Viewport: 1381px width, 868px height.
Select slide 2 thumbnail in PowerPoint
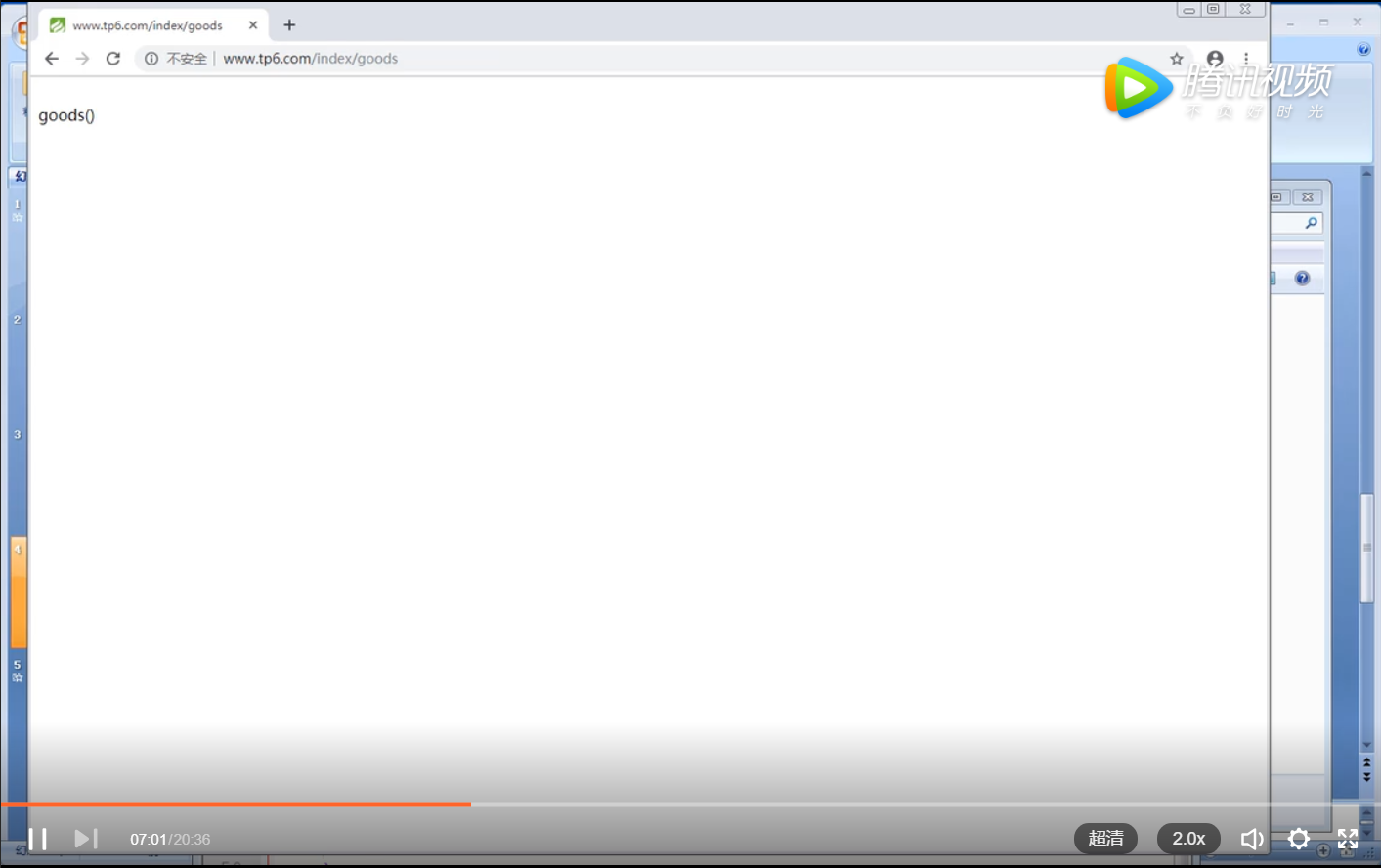tap(18, 320)
